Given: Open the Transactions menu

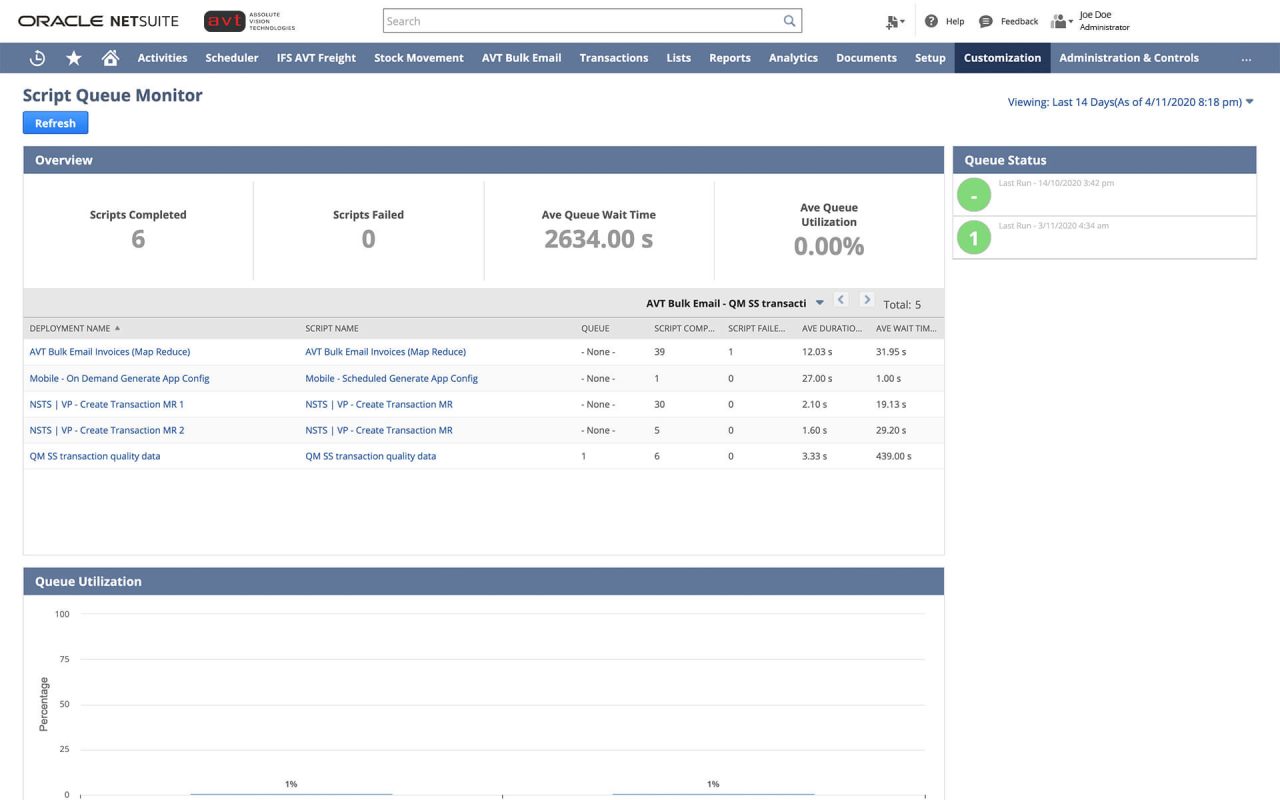Looking at the screenshot, I should point(613,57).
